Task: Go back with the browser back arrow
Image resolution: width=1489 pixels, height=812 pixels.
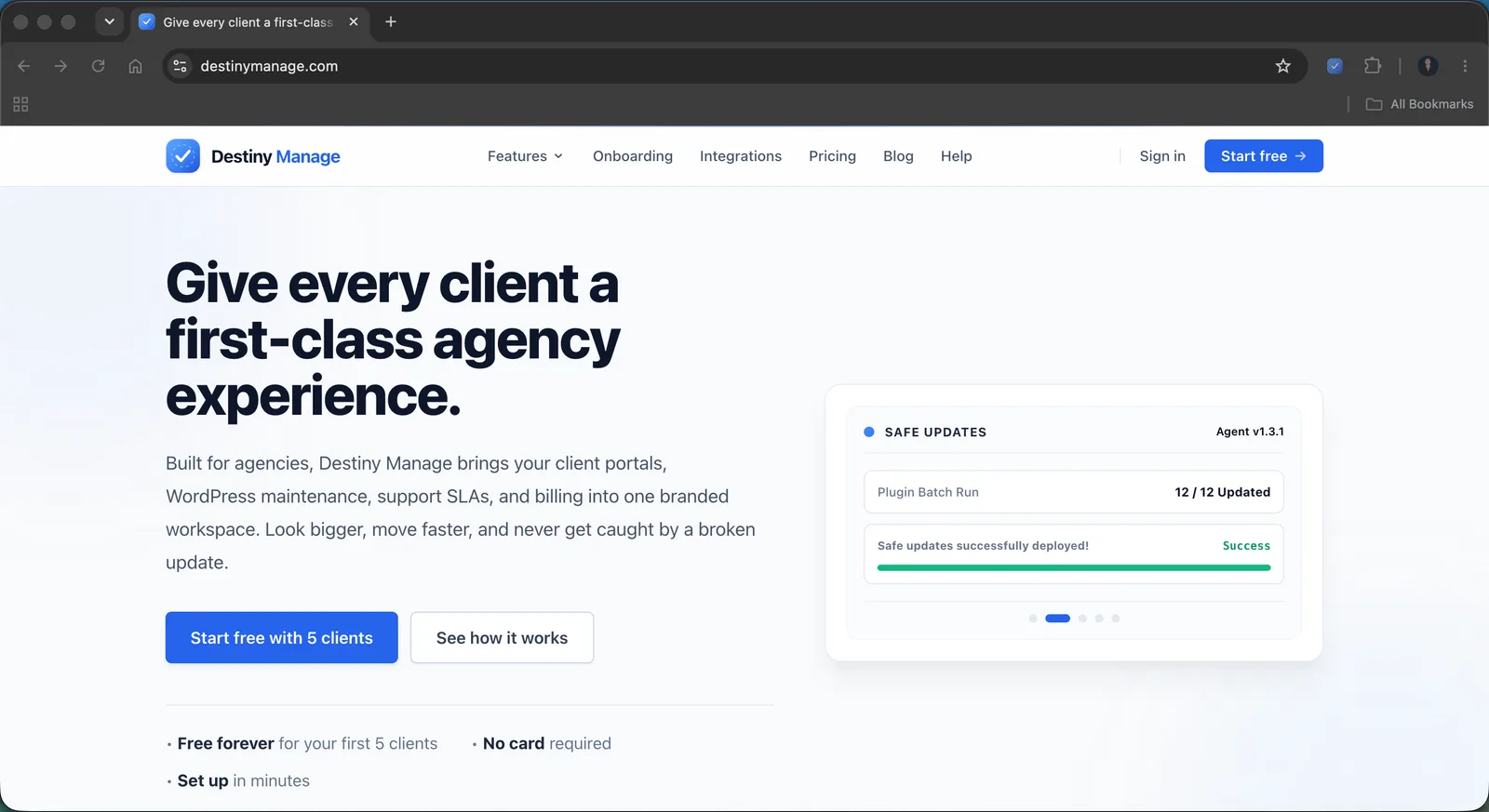Action: coord(24,66)
